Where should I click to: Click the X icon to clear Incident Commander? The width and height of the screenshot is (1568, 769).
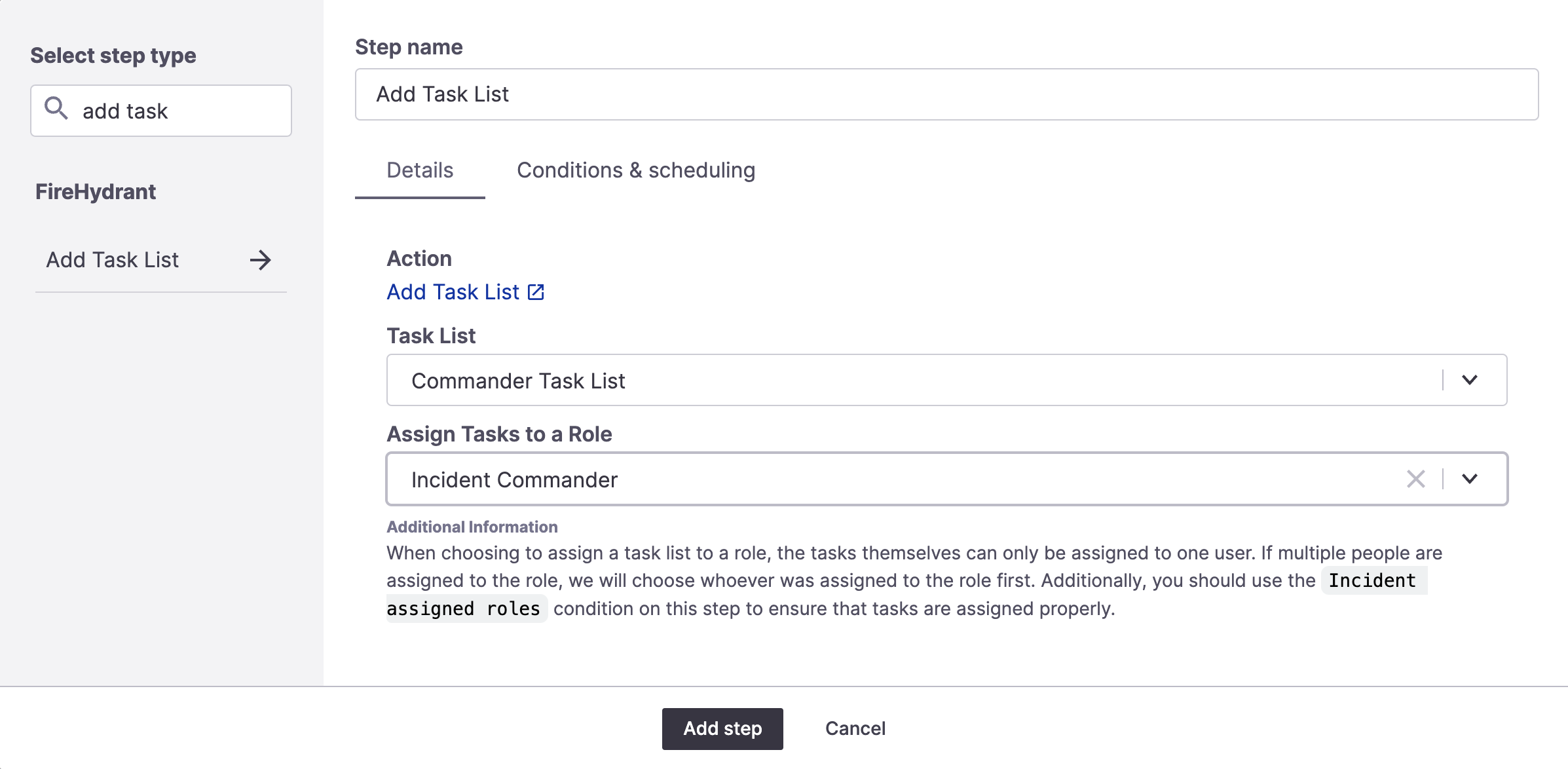click(x=1416, y=478)
